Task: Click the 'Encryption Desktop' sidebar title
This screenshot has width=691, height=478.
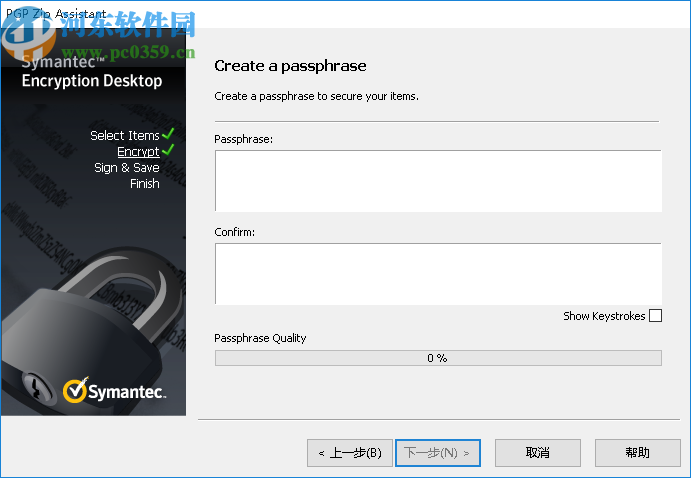Action: click(92, 81)
